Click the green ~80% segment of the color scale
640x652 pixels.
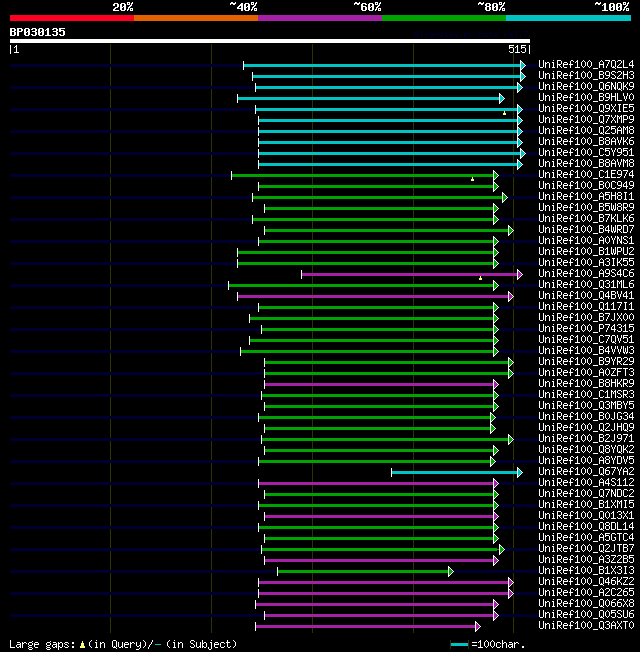tap(444, 18)
